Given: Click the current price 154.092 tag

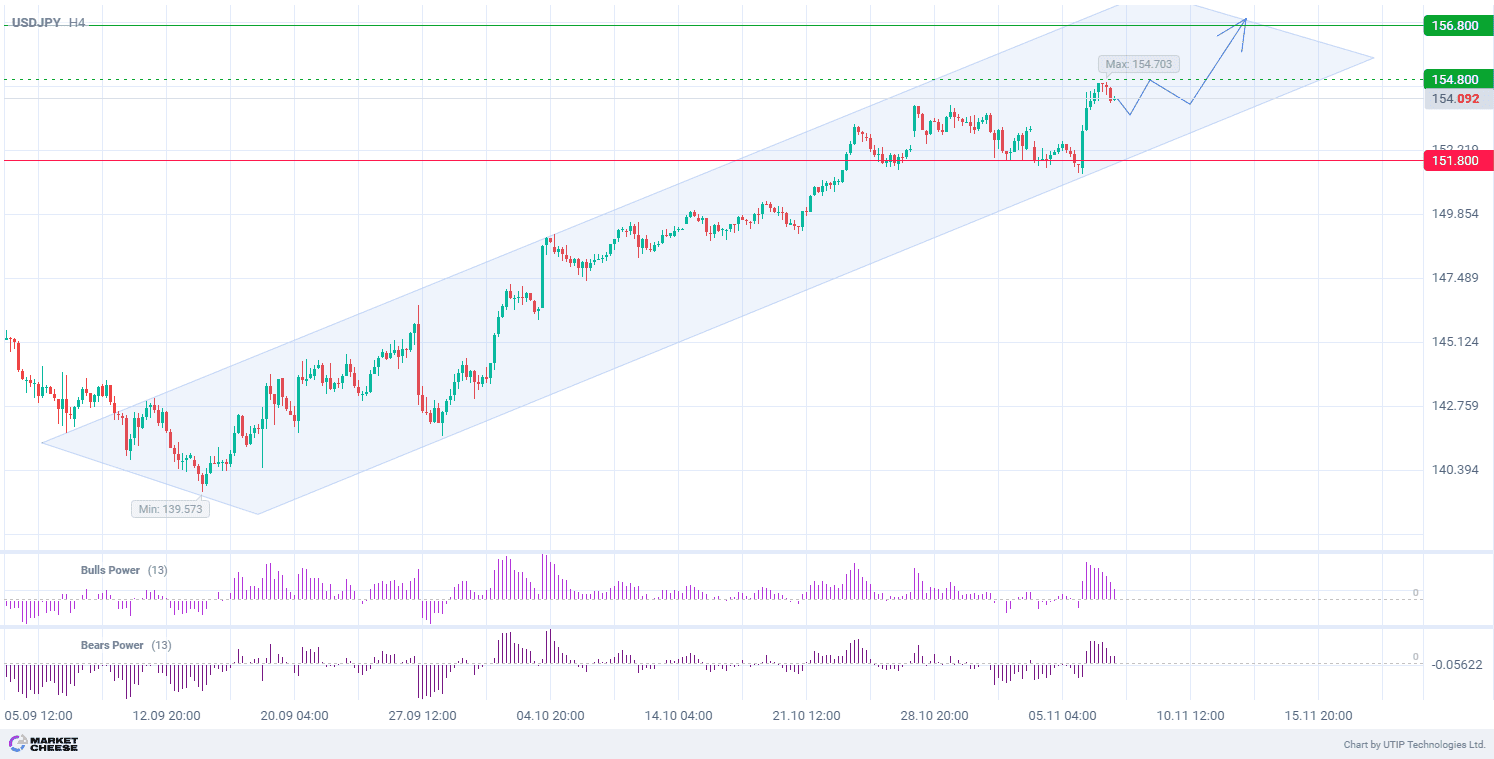Looking at the screenshot, I should 1455,98.
